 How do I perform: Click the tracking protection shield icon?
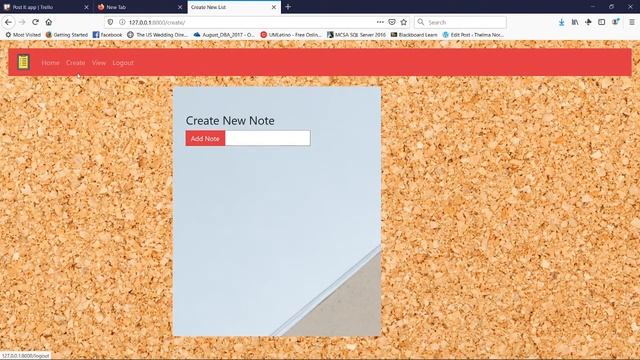pos(110,22)
